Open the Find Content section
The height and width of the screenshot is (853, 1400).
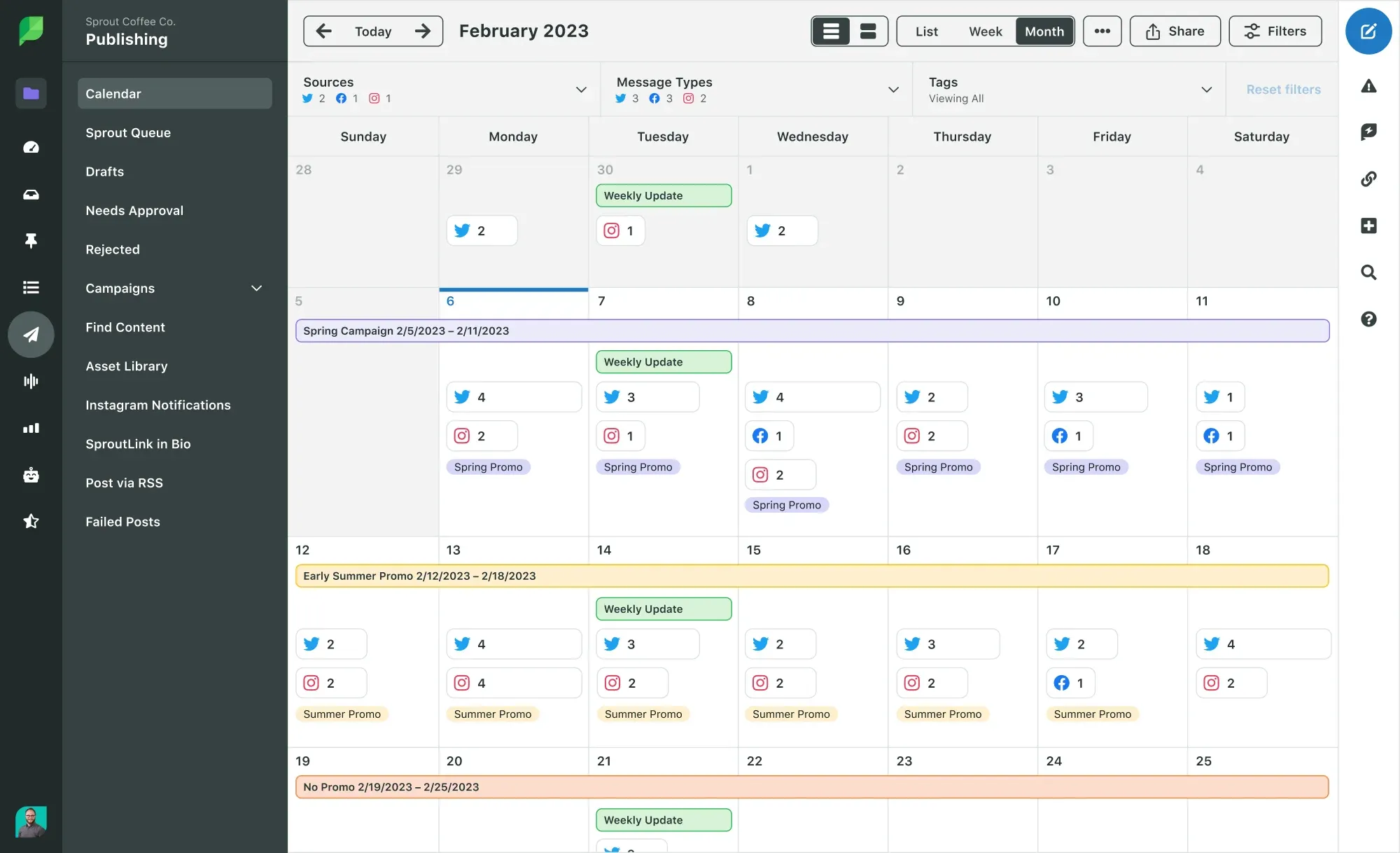tap(125, 327)
